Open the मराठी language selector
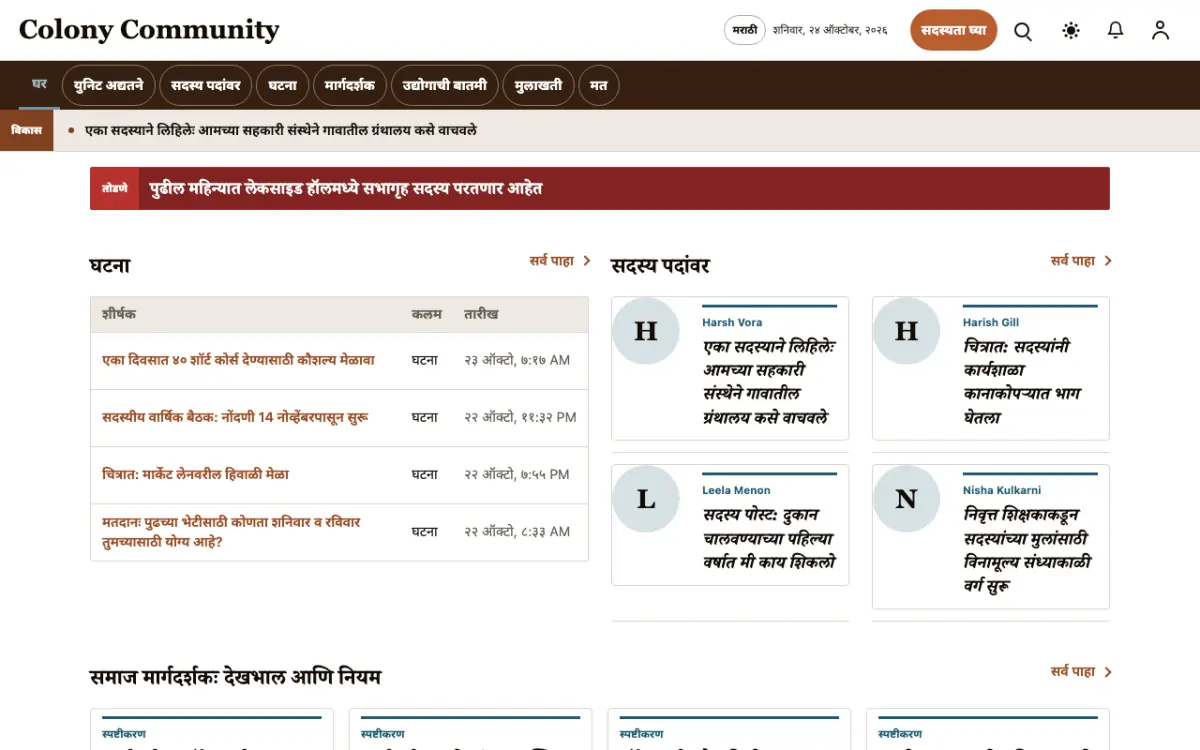Viewport: 1200px width, 750px height. pyautogui.click(x=745, y=31)
